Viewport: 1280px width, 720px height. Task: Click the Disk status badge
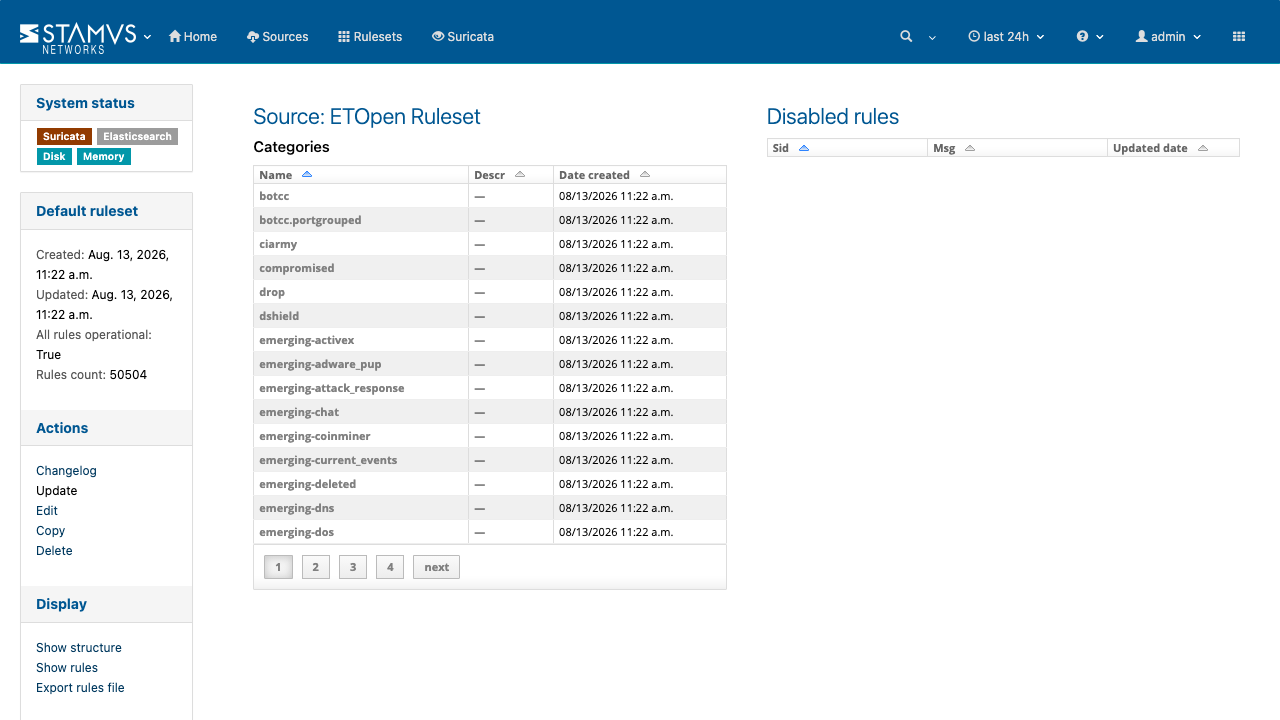54,156
